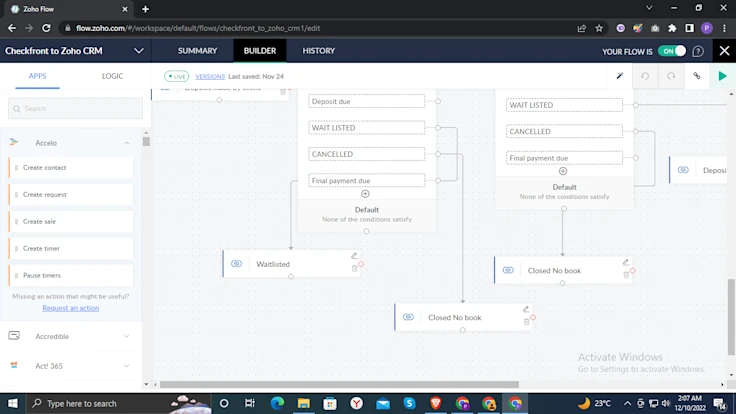Add a condition in the right decision block
Screen dimensions: 736x414
[x=563, y=171]
